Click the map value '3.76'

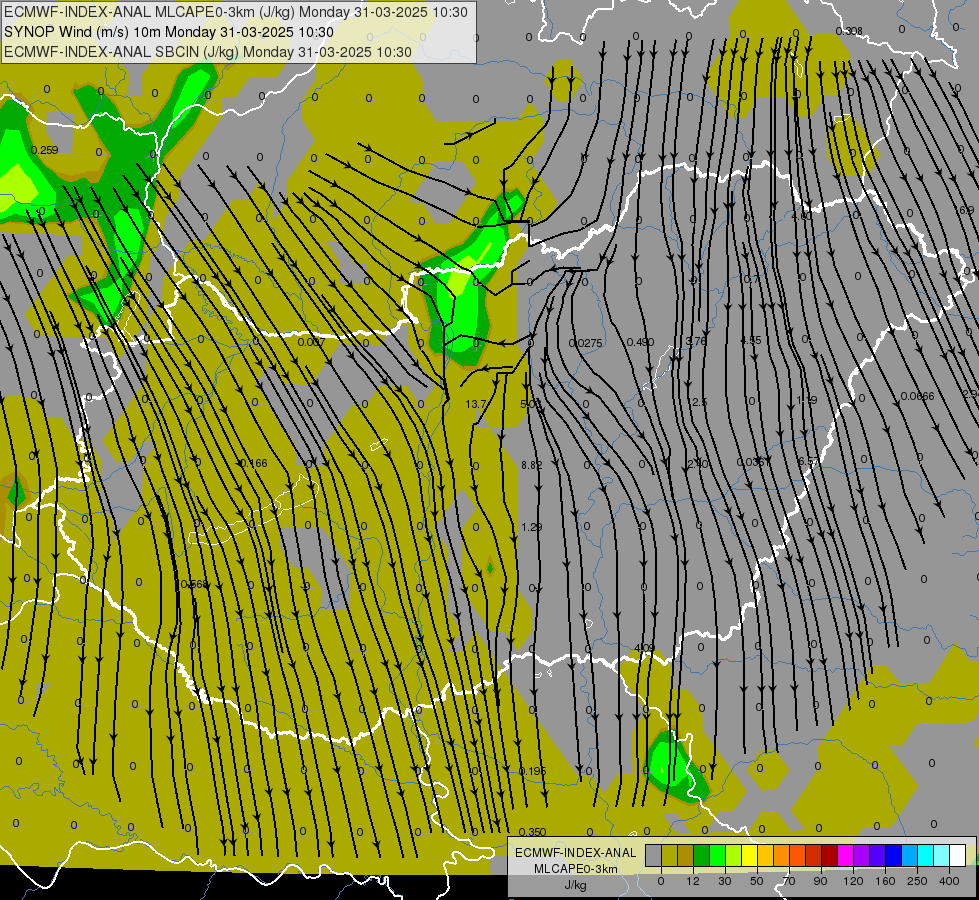tap(696, 341)
